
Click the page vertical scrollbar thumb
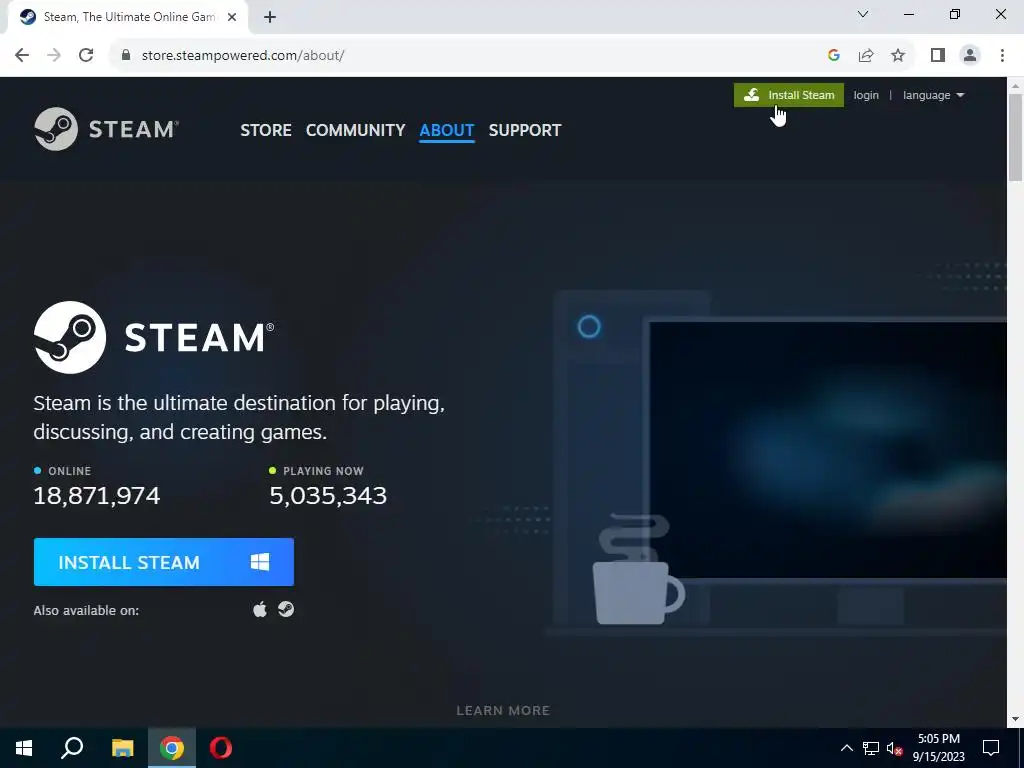[1016, 137]
